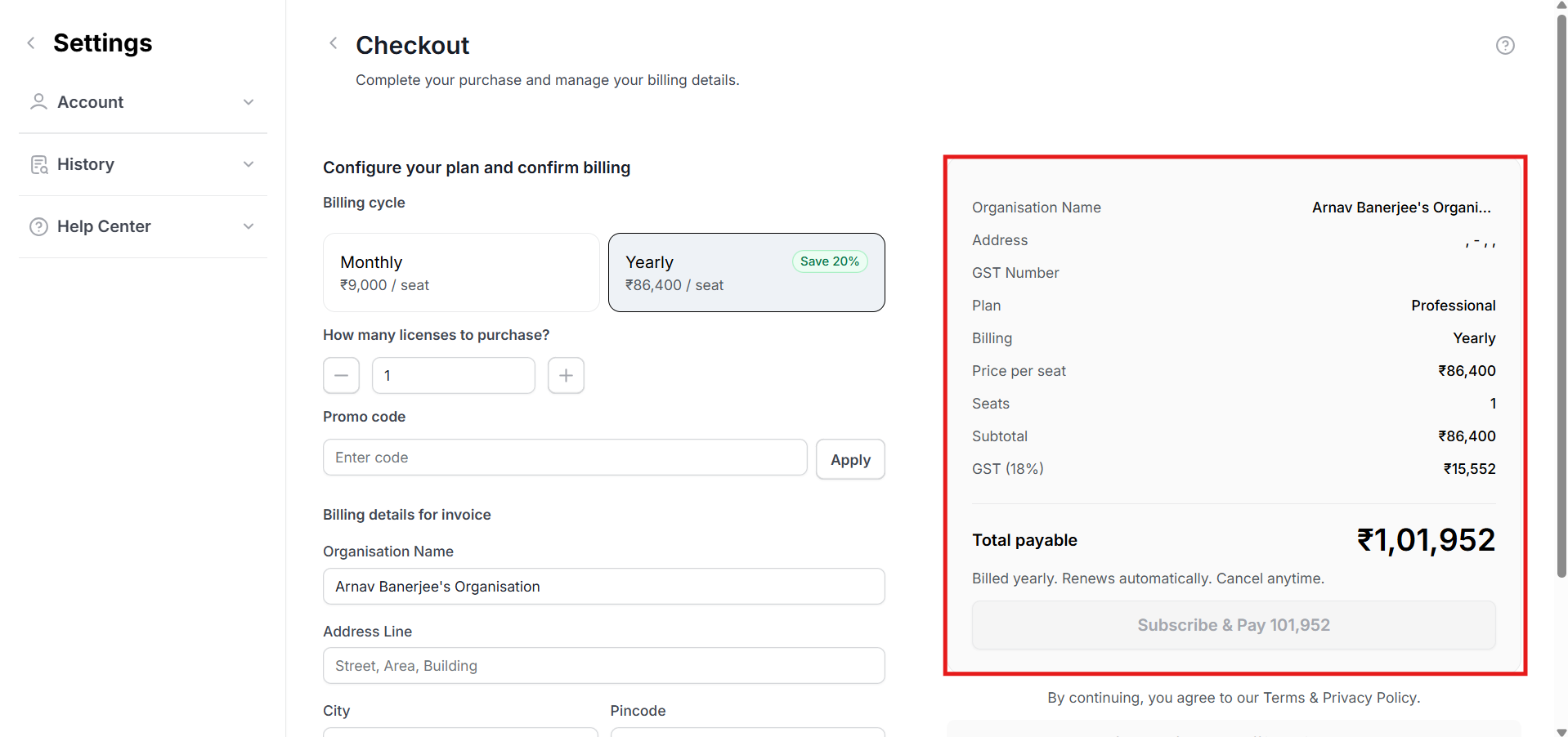Expand the History section chevron

click(x=249, y=164)
